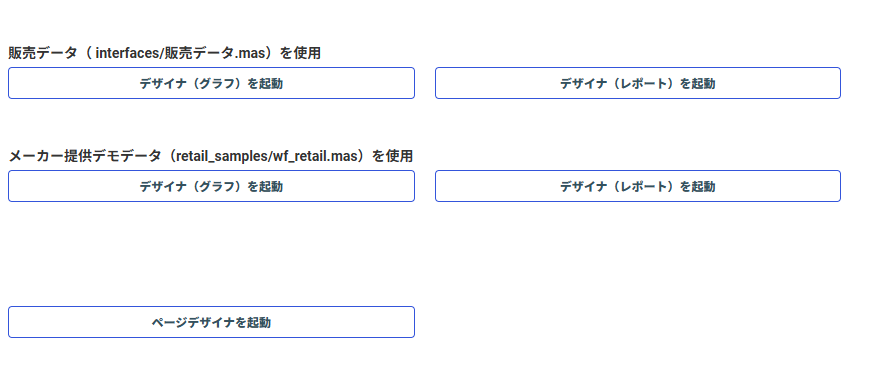The image size is (869, 368).
Task: Click the second デザイナ（グラフ）を起動 button
Action: tap(211, 186)
